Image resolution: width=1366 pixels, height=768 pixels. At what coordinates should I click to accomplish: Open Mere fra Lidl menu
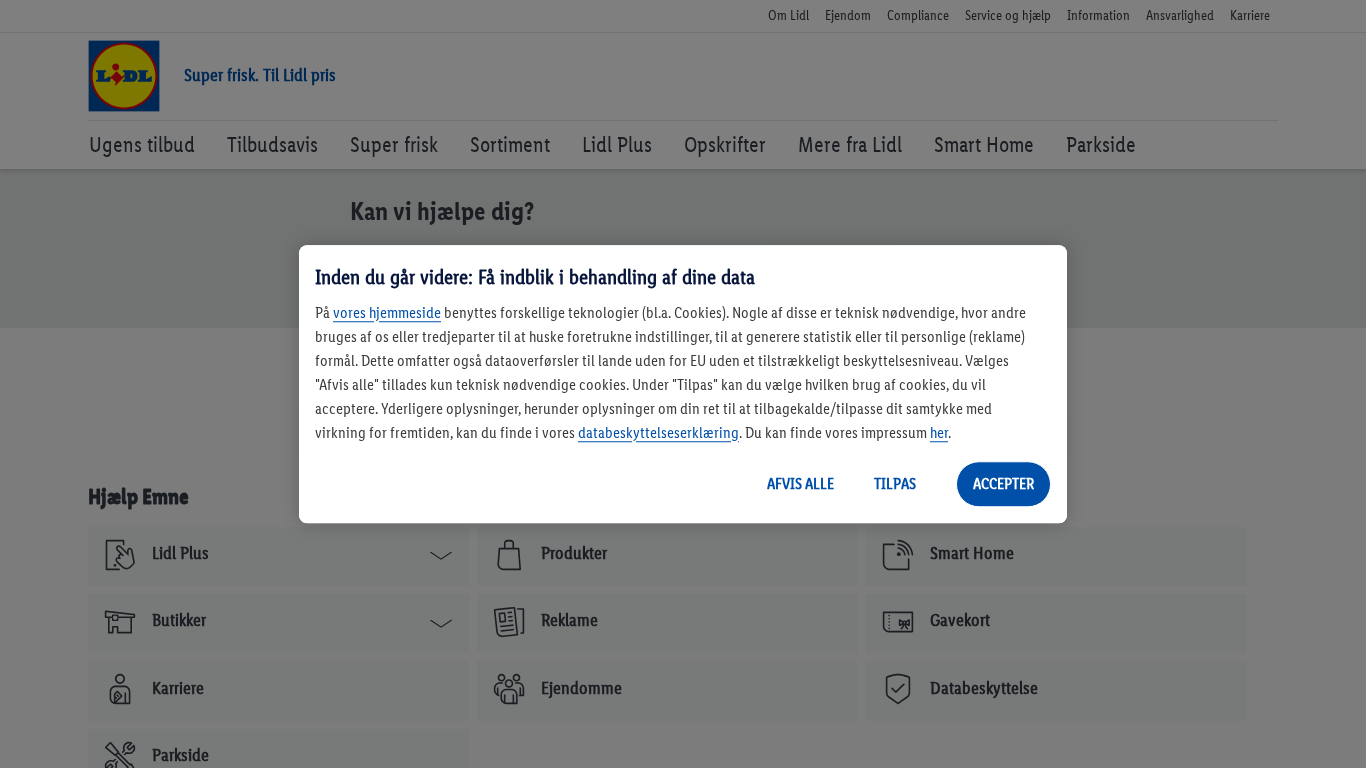tap(850, 146)
